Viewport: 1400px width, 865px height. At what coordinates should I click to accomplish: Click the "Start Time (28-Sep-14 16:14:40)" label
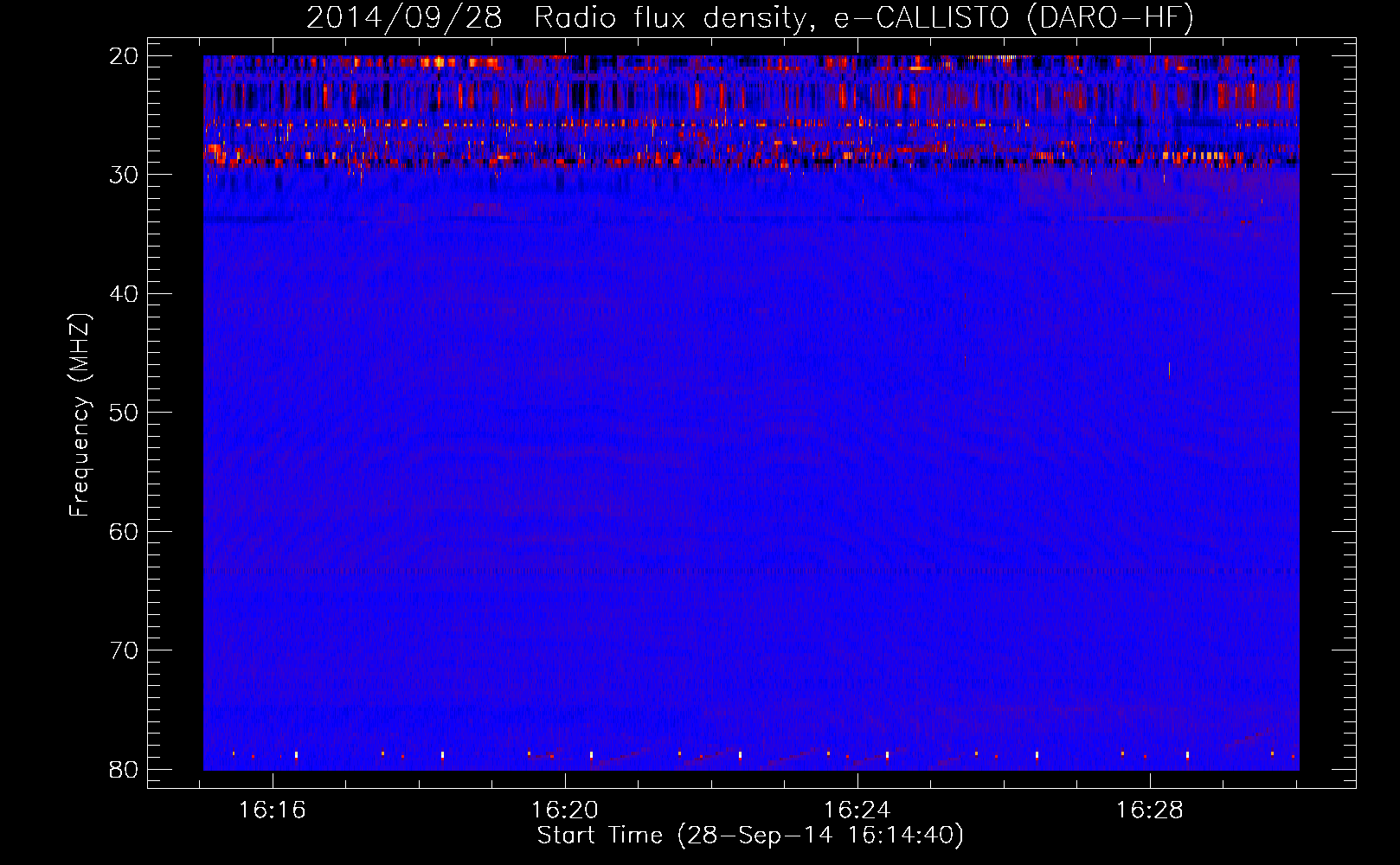(750, 836)
